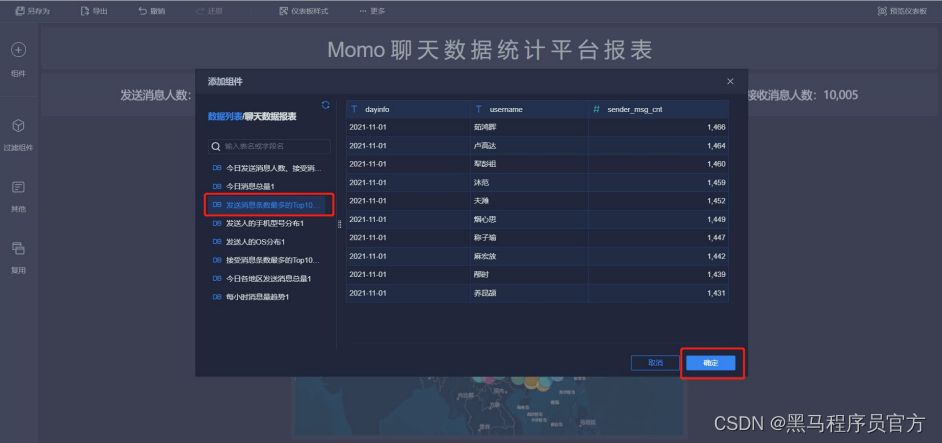Select table 接受消息条数最多的Top10...

(x=267, y=260)
